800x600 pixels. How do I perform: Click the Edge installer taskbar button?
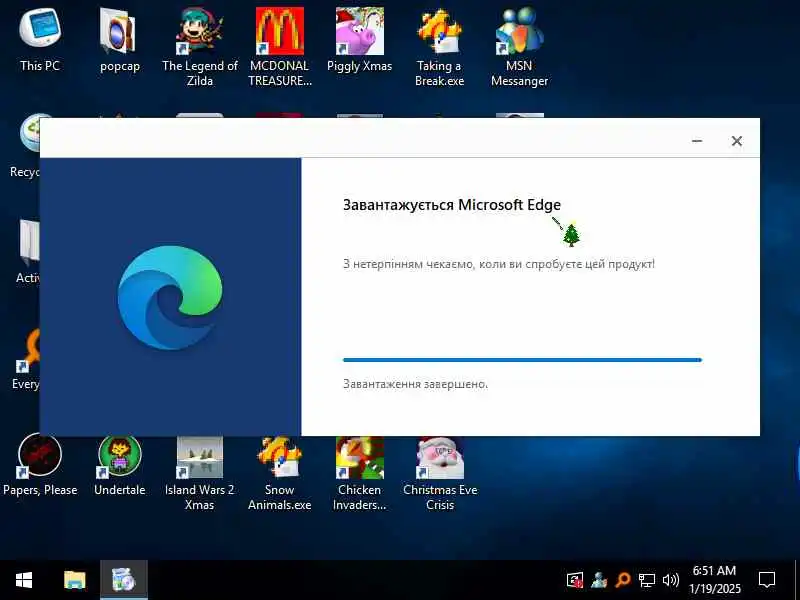coord(123,580)
